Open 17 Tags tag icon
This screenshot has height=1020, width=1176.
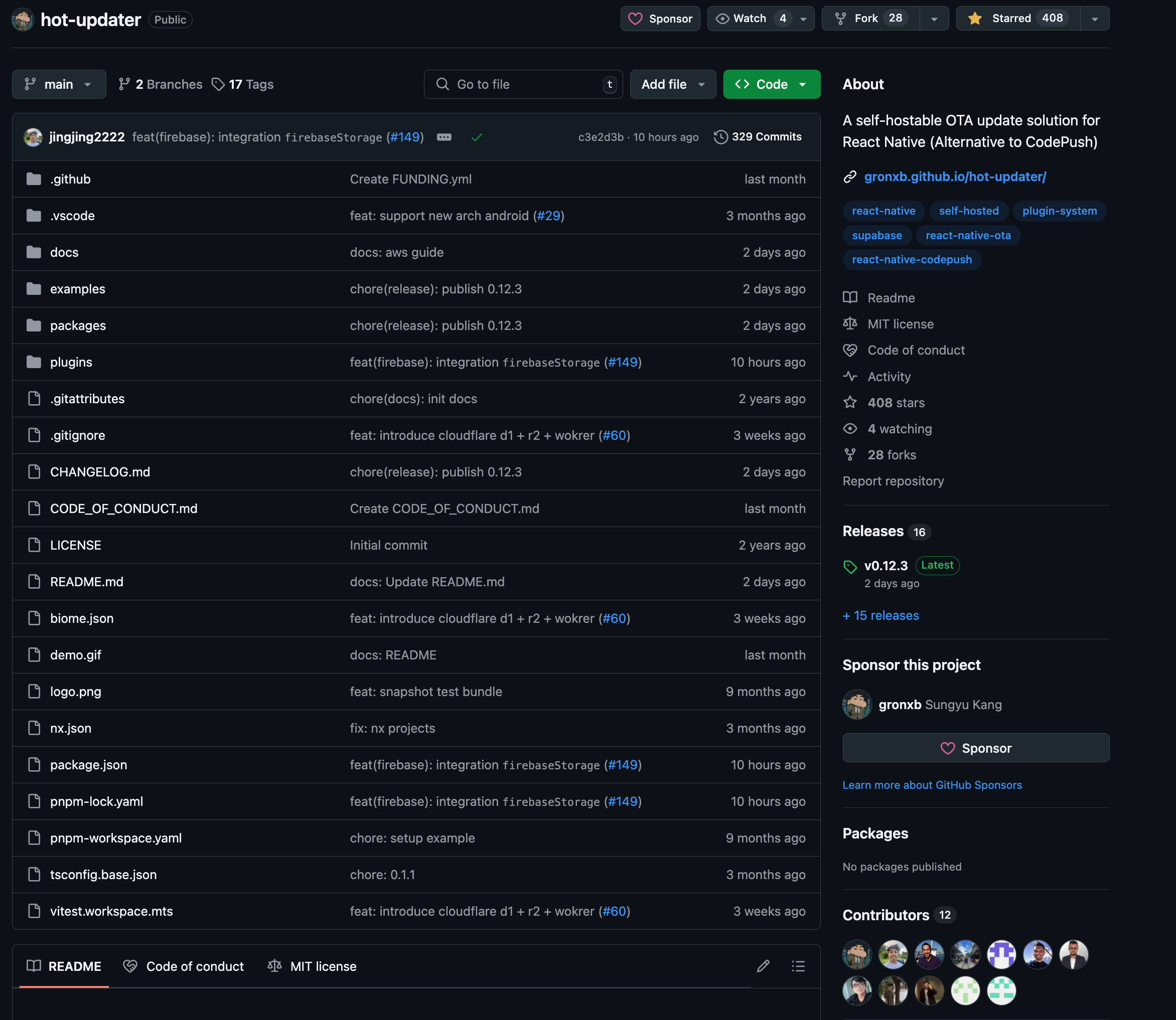click(218, 84)
